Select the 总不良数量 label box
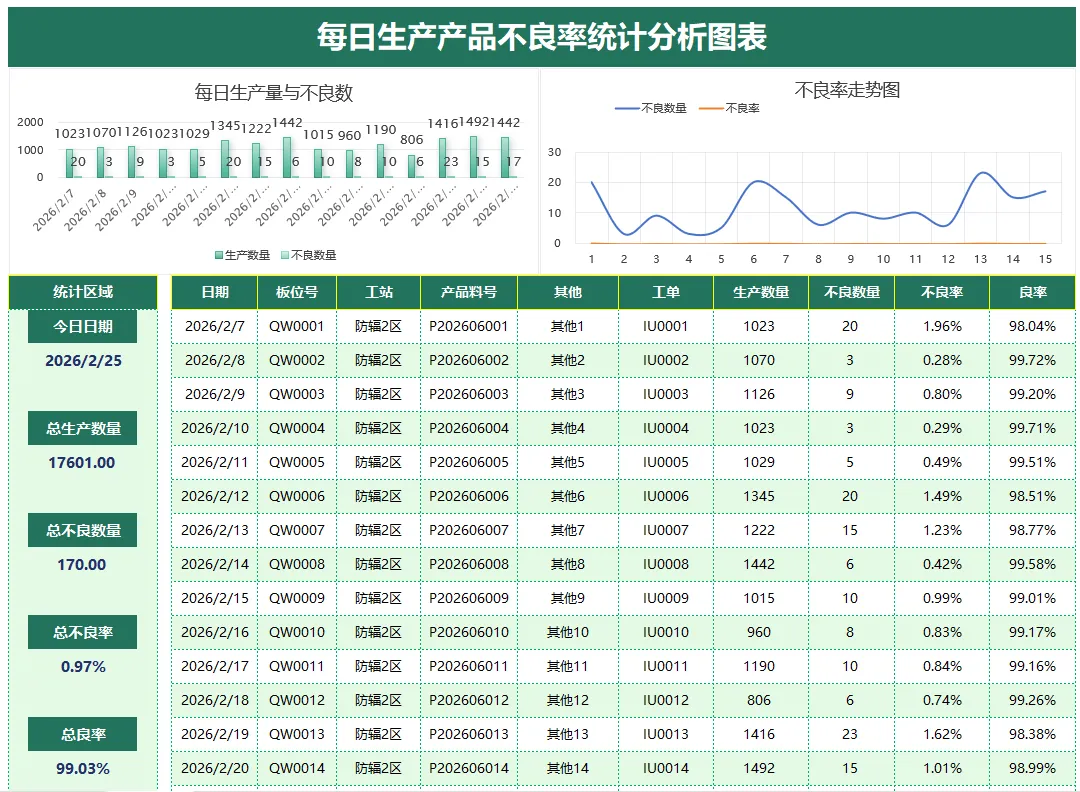 [x=83, y=530]
